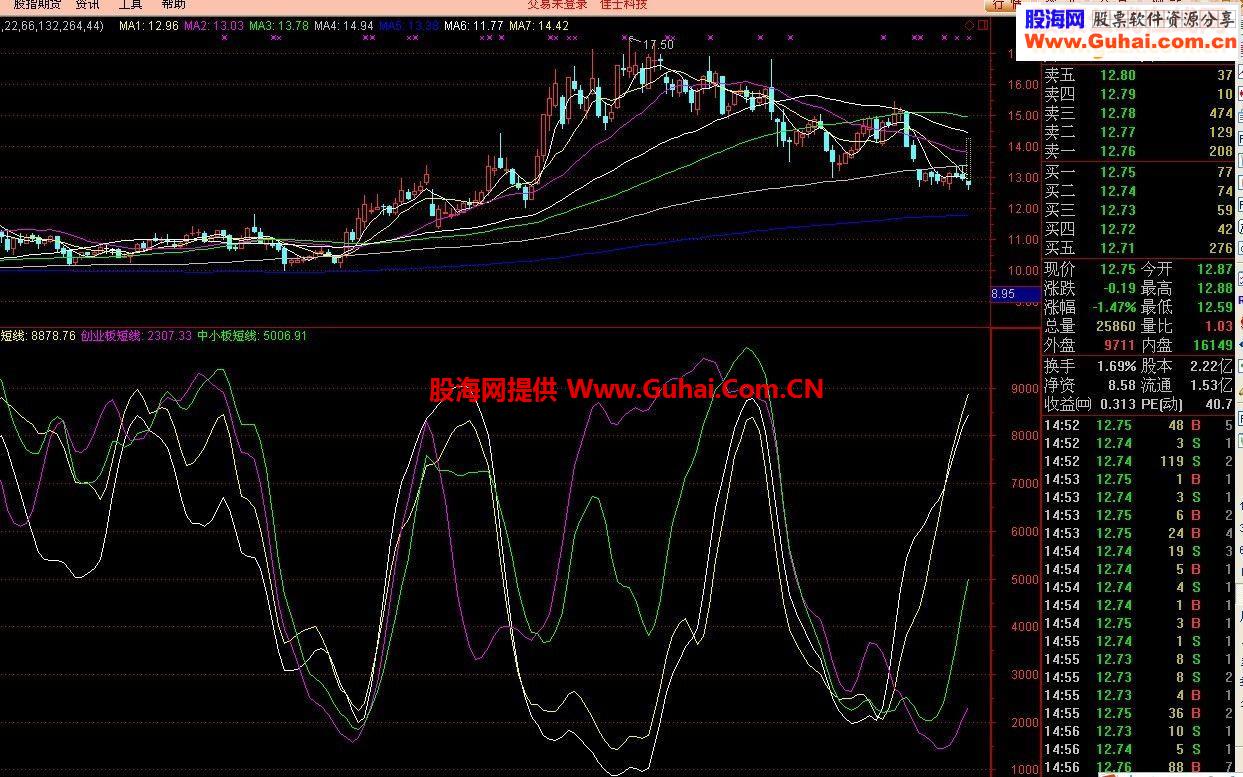Click the MA2: 13.03 indicator label

213,26
